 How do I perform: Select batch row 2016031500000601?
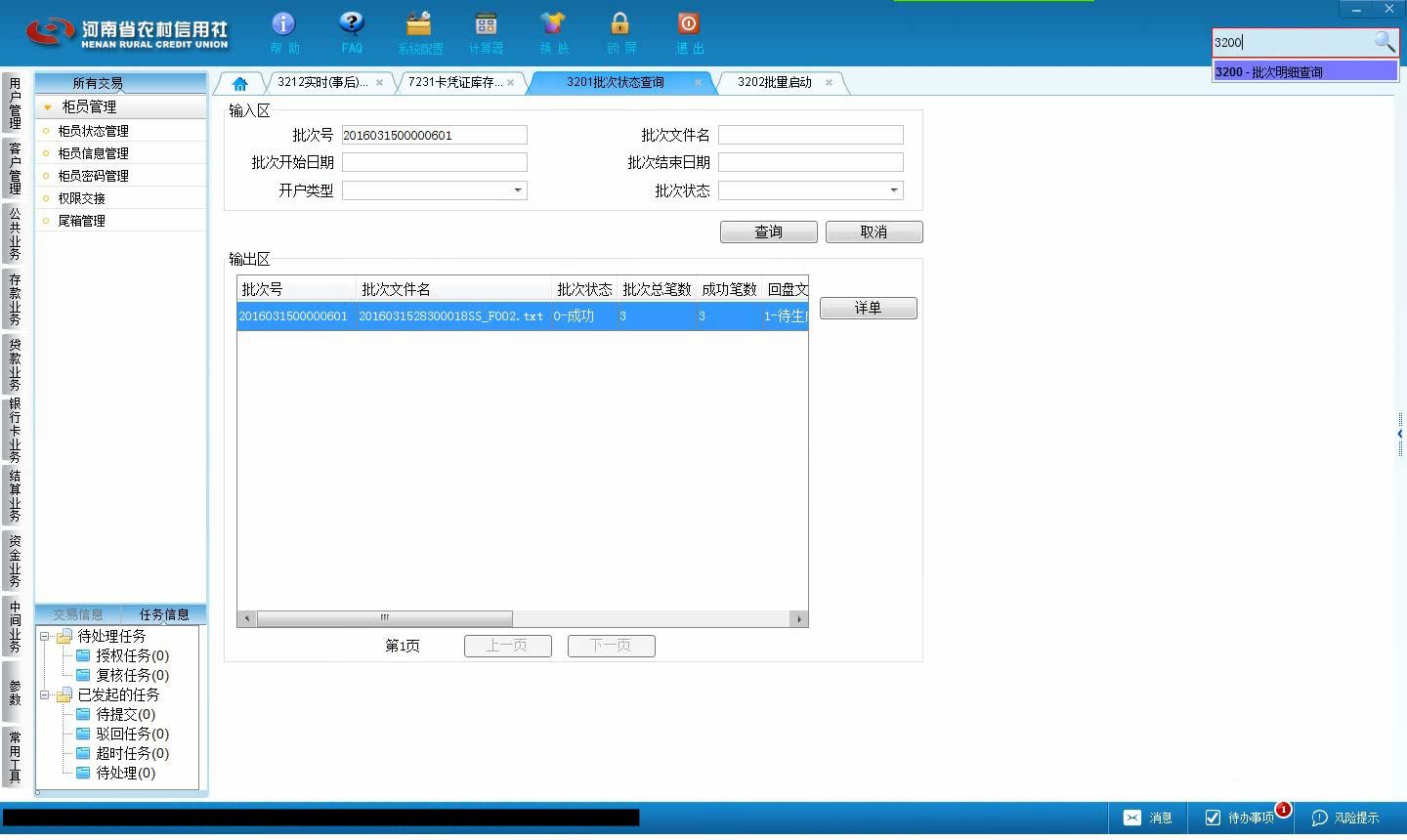(x=523, y=316)
